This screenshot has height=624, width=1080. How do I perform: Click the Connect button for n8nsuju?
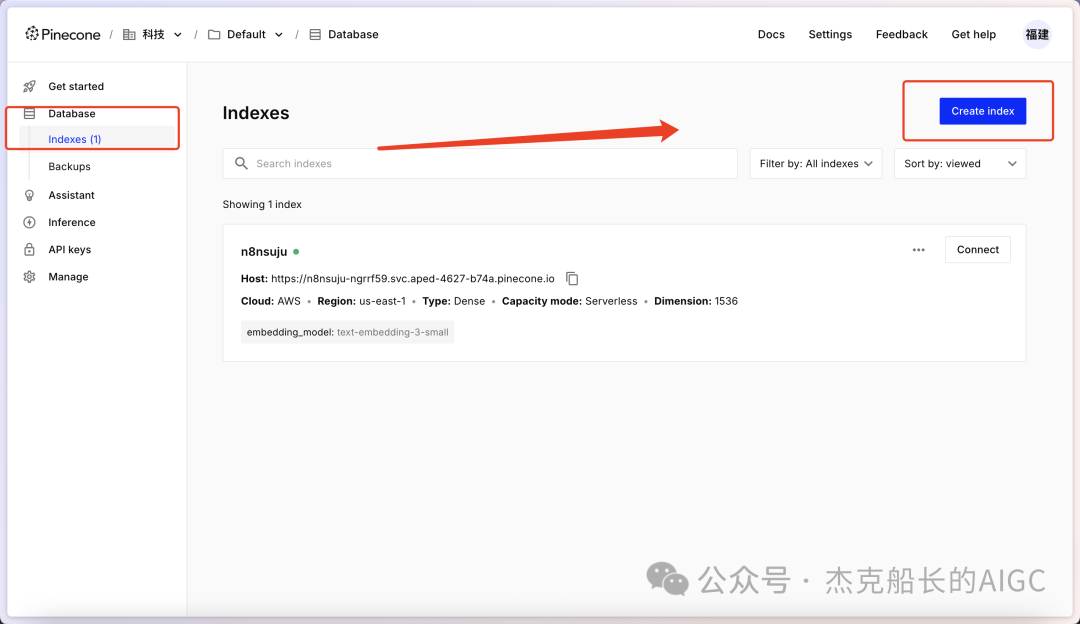(977, 249)
